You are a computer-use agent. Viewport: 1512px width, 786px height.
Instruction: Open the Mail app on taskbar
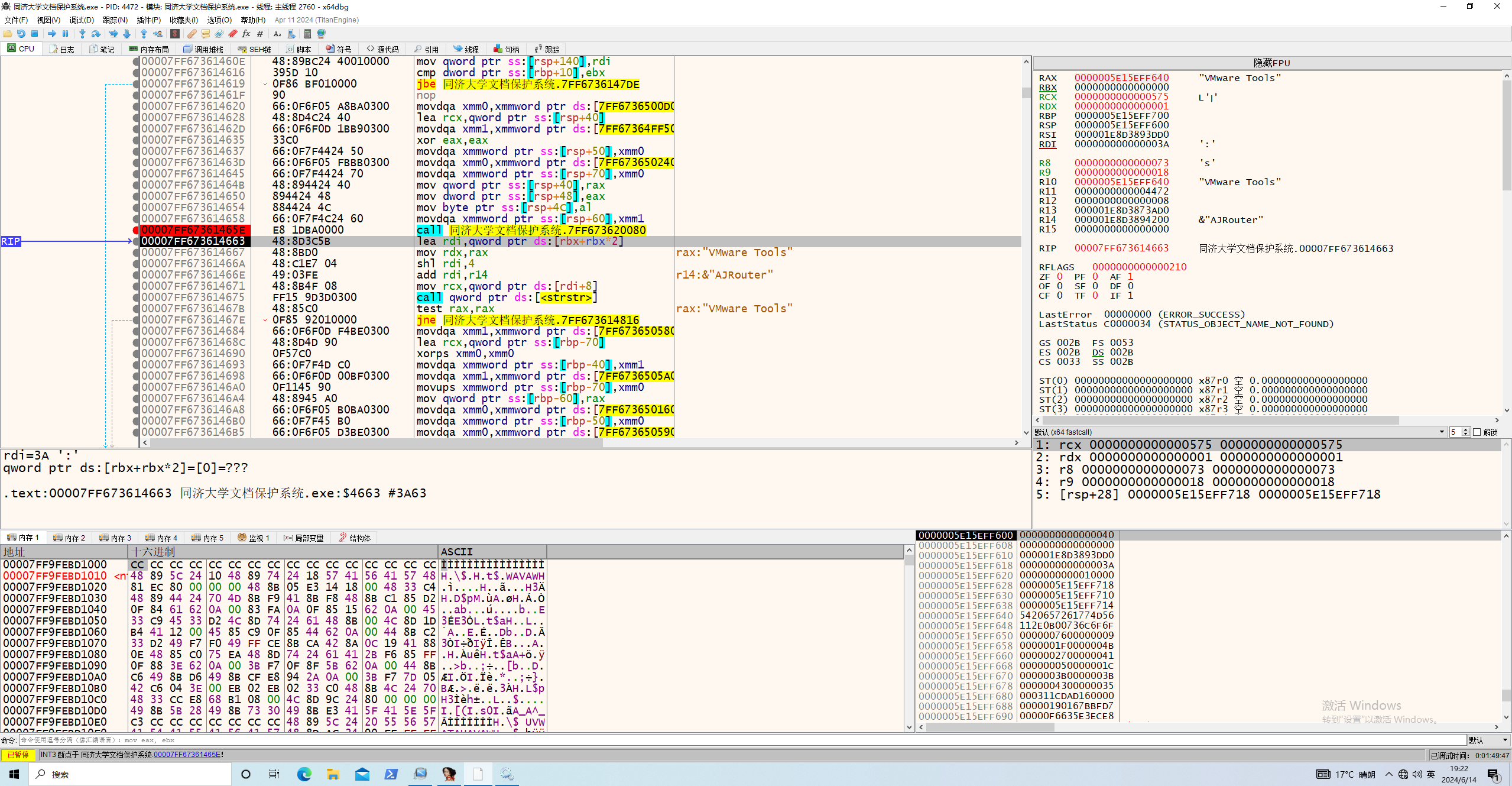click(x=362, y=774)
